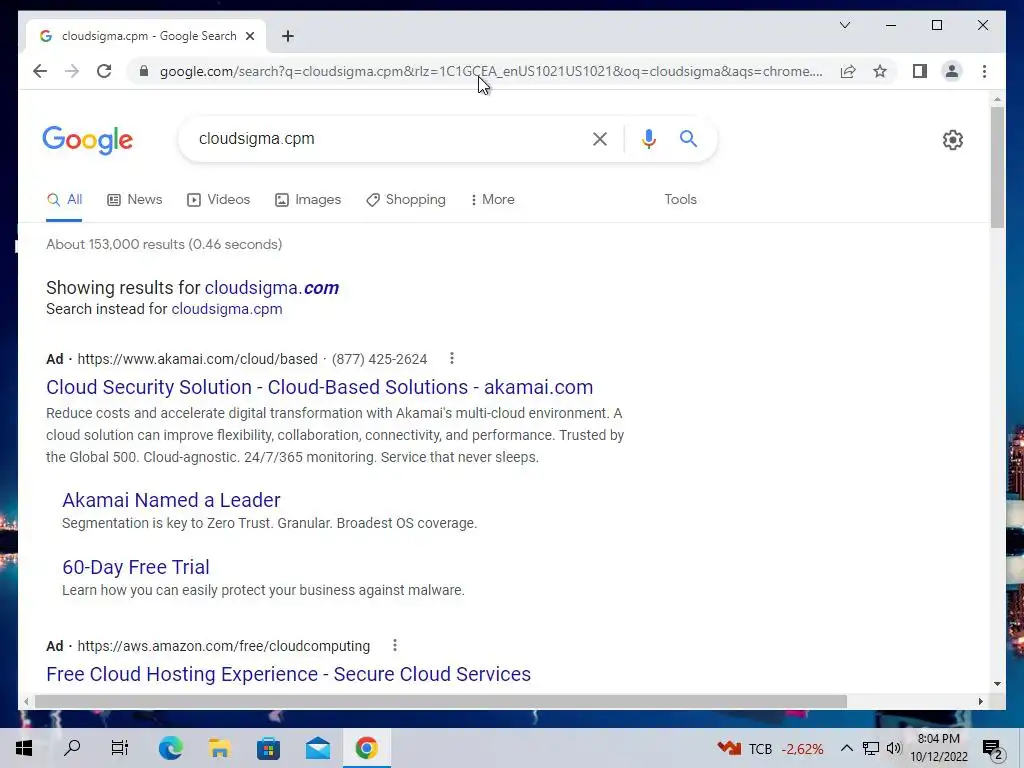Click the vertical scrollbar thumb
Viewport: 1024px width, 768px height.
997,167
